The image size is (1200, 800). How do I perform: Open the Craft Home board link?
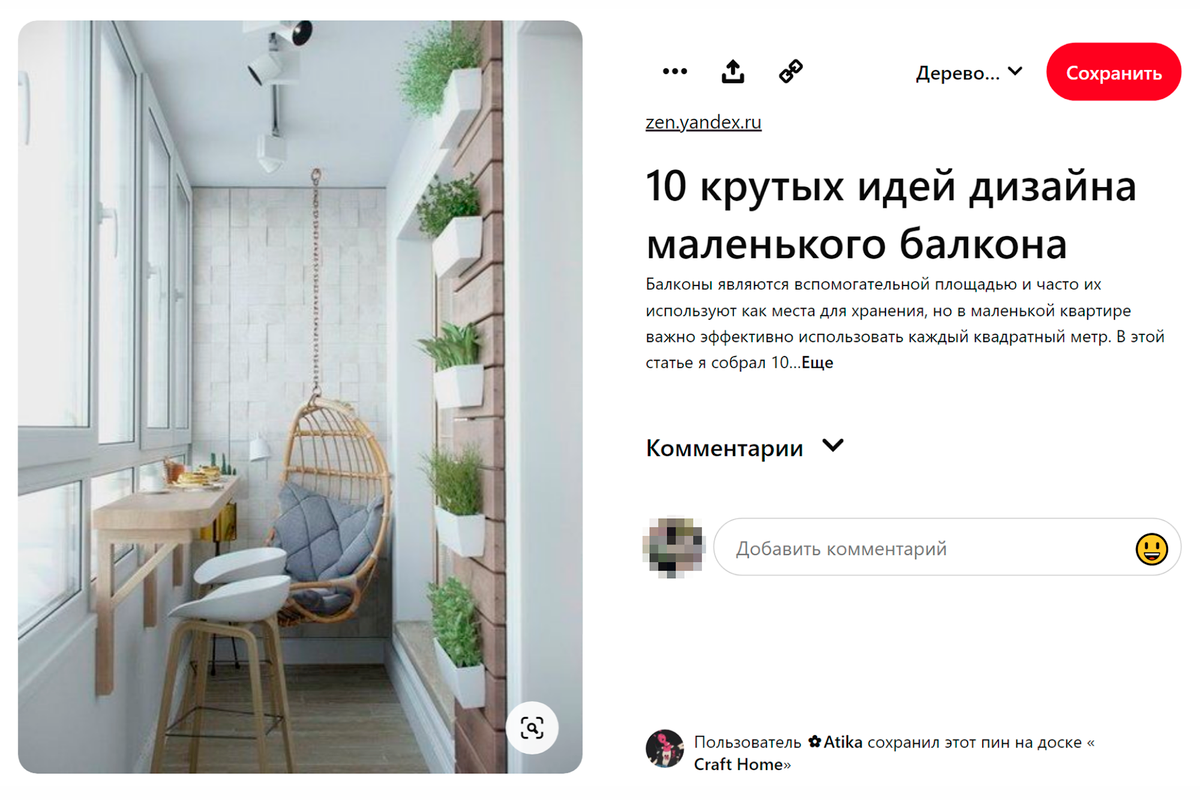(x=740, y=764)
